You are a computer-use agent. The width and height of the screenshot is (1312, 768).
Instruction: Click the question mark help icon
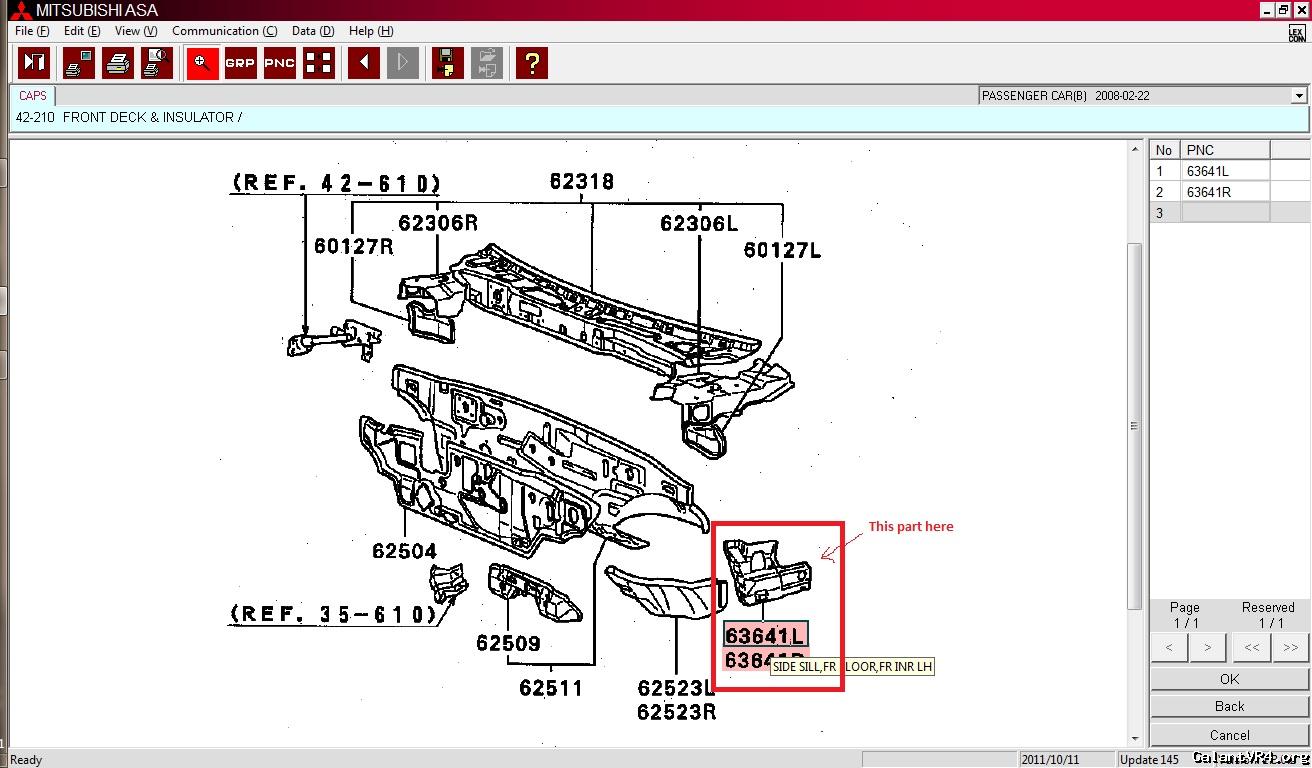(531, 63)
